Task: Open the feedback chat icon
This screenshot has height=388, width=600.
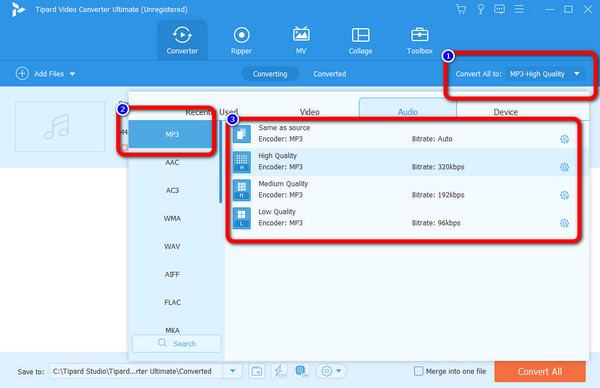Action: (x=499, y=9)
